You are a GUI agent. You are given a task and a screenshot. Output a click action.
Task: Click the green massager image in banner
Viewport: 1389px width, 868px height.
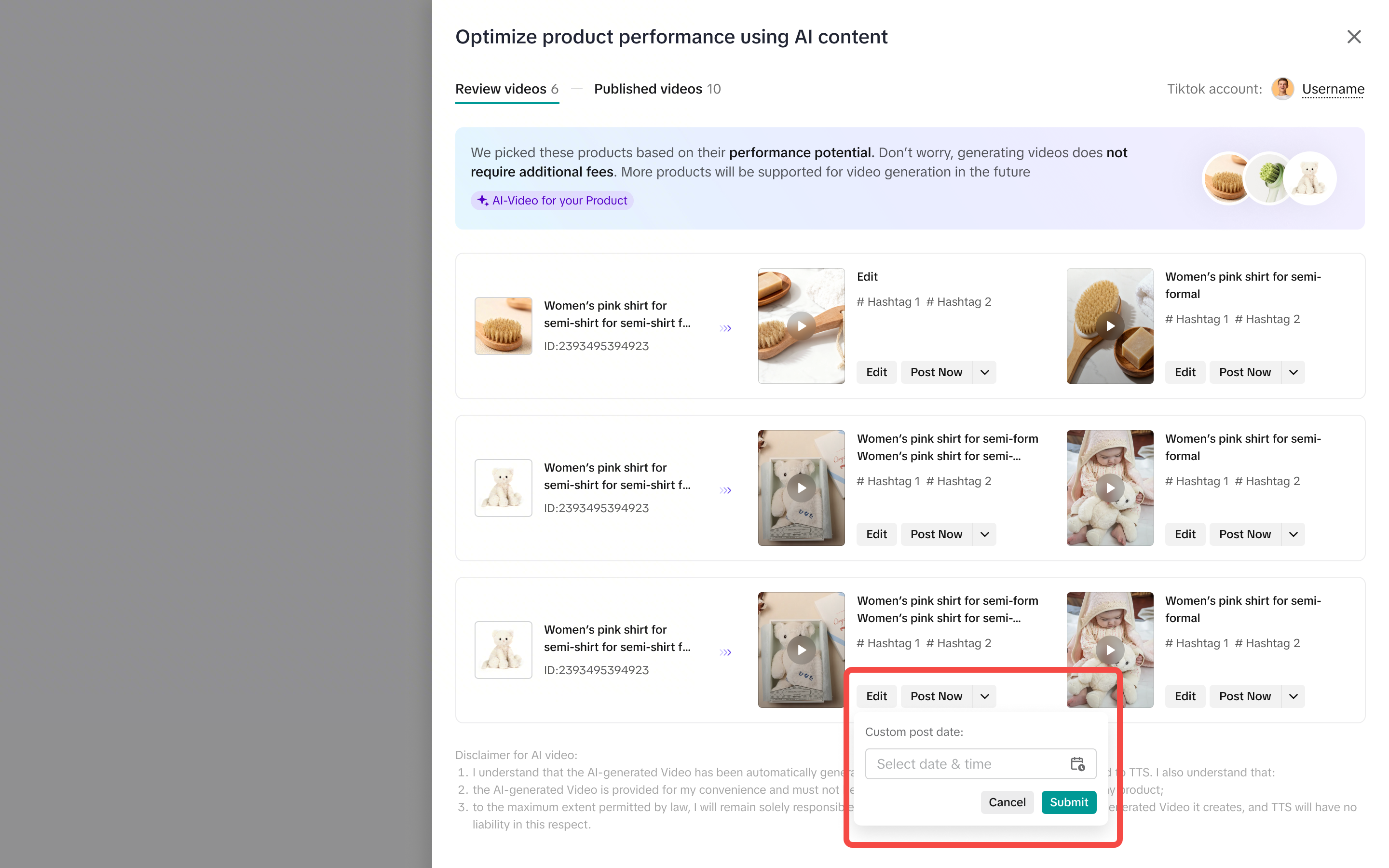click(1269, 179)
